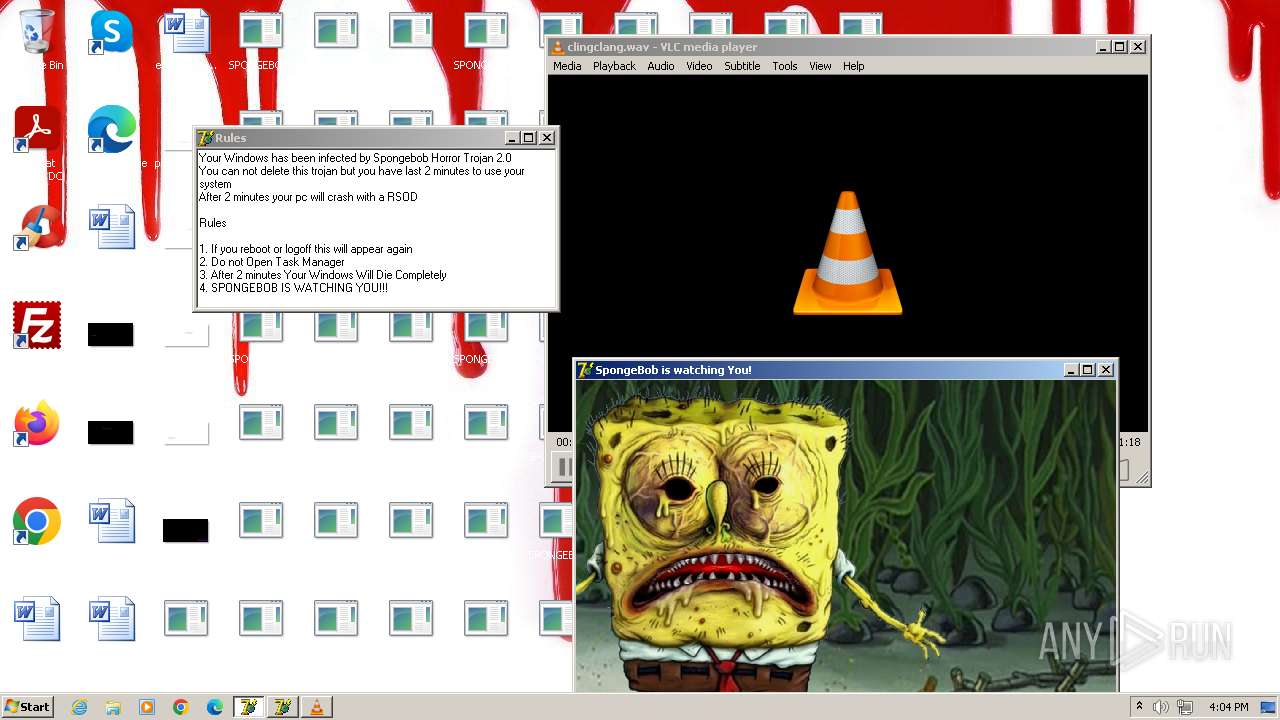Viewport: 1280px width, 720px height.
Task: Click the VLC total time 1:18 label
Action: [x=1129, y=442]
